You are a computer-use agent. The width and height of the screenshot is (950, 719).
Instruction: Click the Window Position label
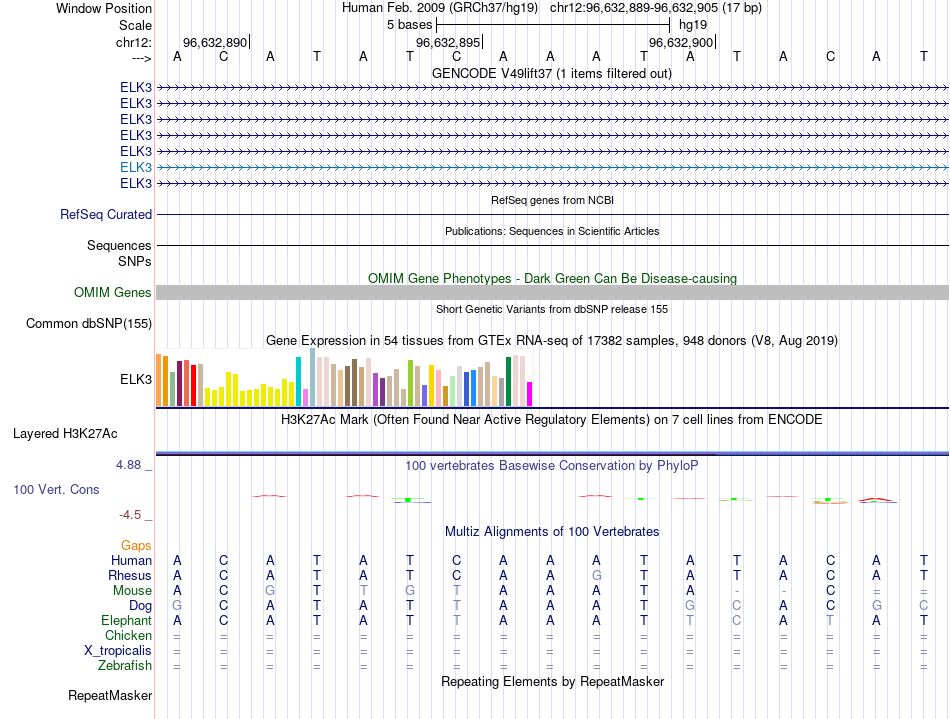click(x=104, y=8)
